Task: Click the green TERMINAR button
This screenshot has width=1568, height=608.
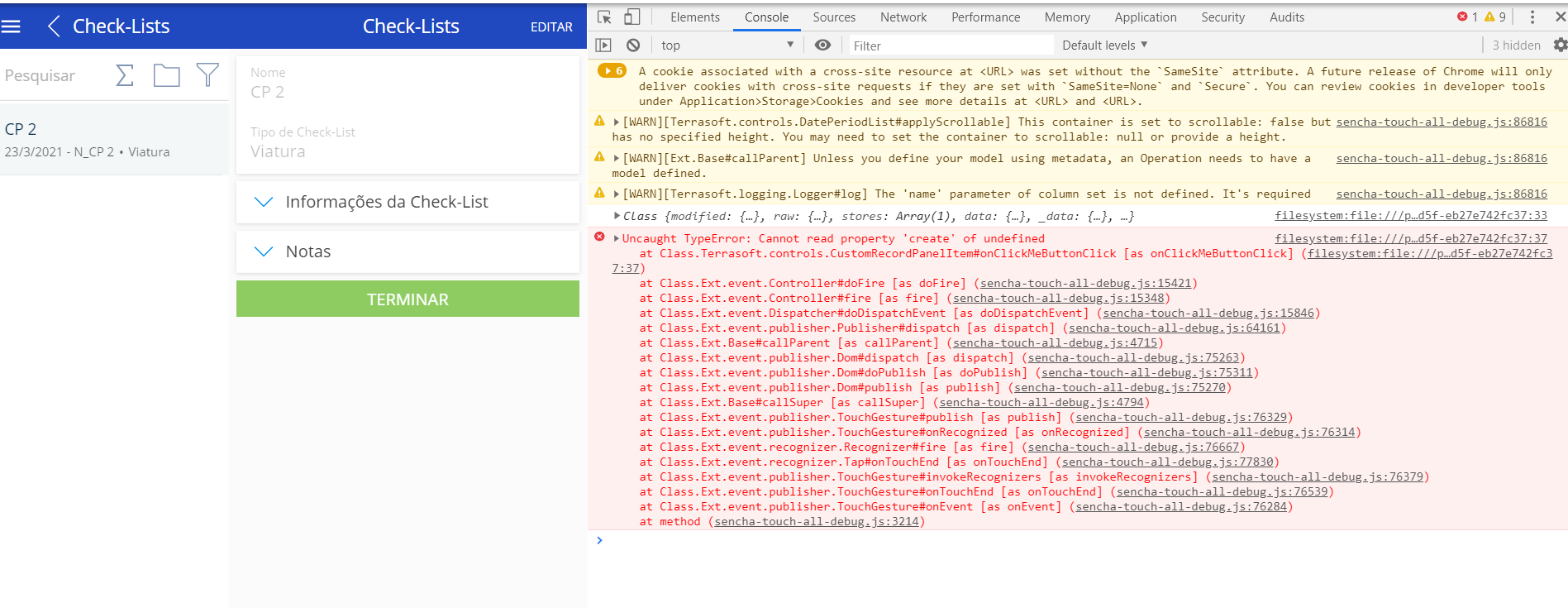Action: tap(407, 299)
